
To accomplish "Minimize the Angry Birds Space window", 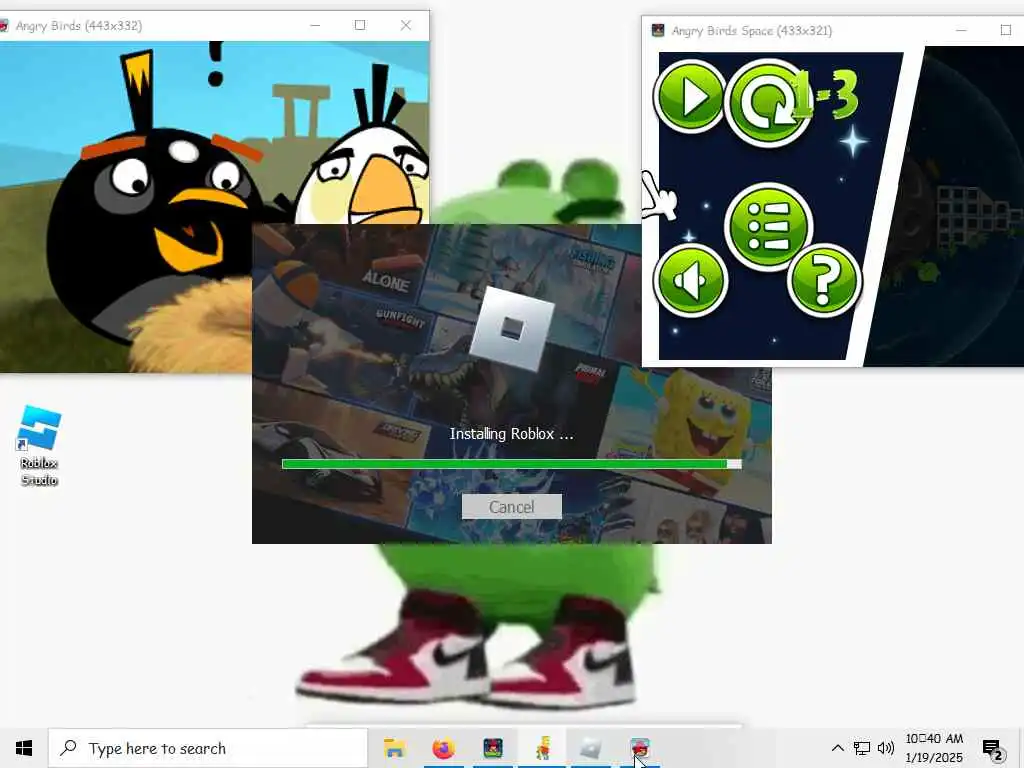I will pyautogui.click(x=961, y=30).
